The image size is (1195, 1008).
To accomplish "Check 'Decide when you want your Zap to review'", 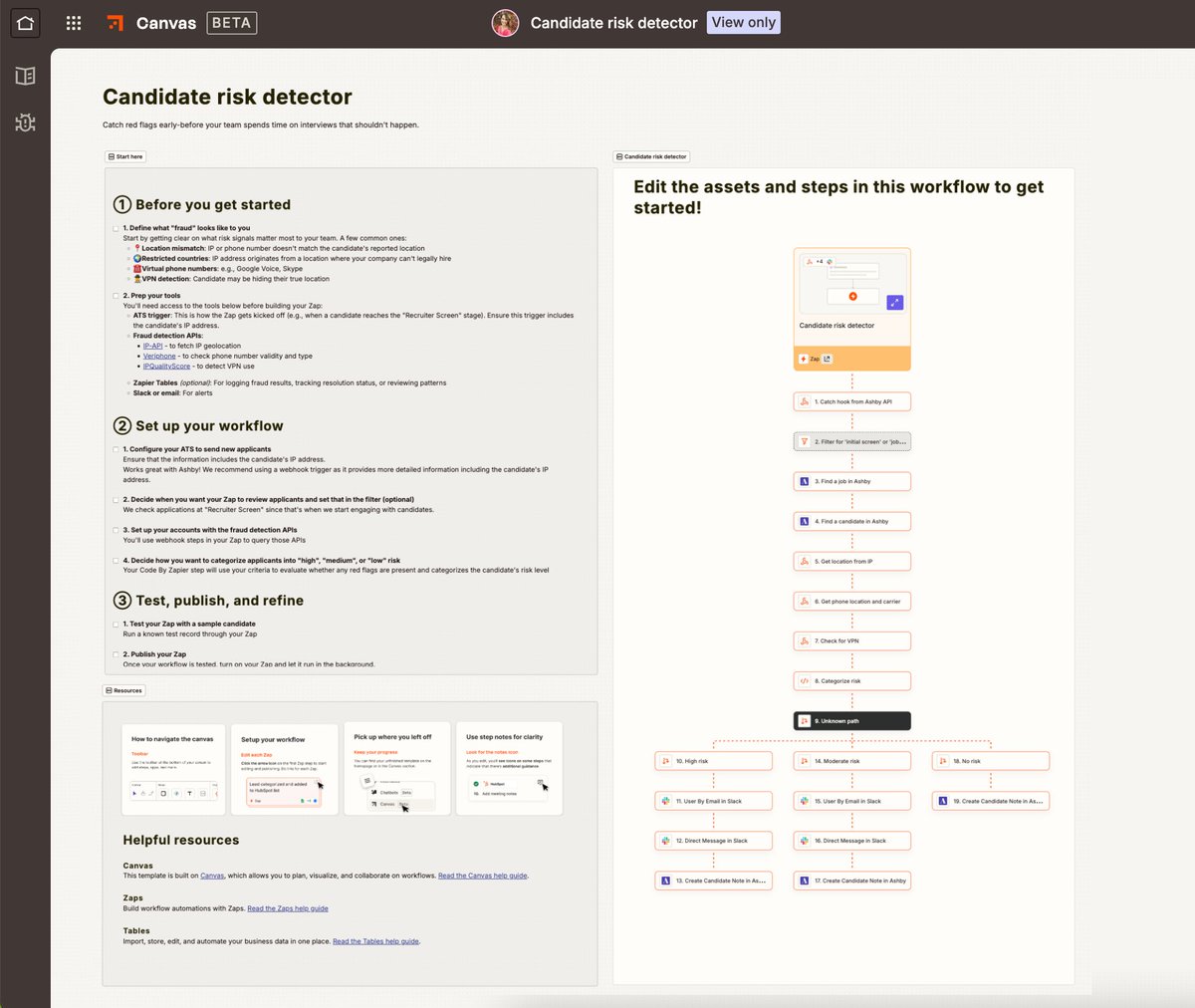I will 116,500.
